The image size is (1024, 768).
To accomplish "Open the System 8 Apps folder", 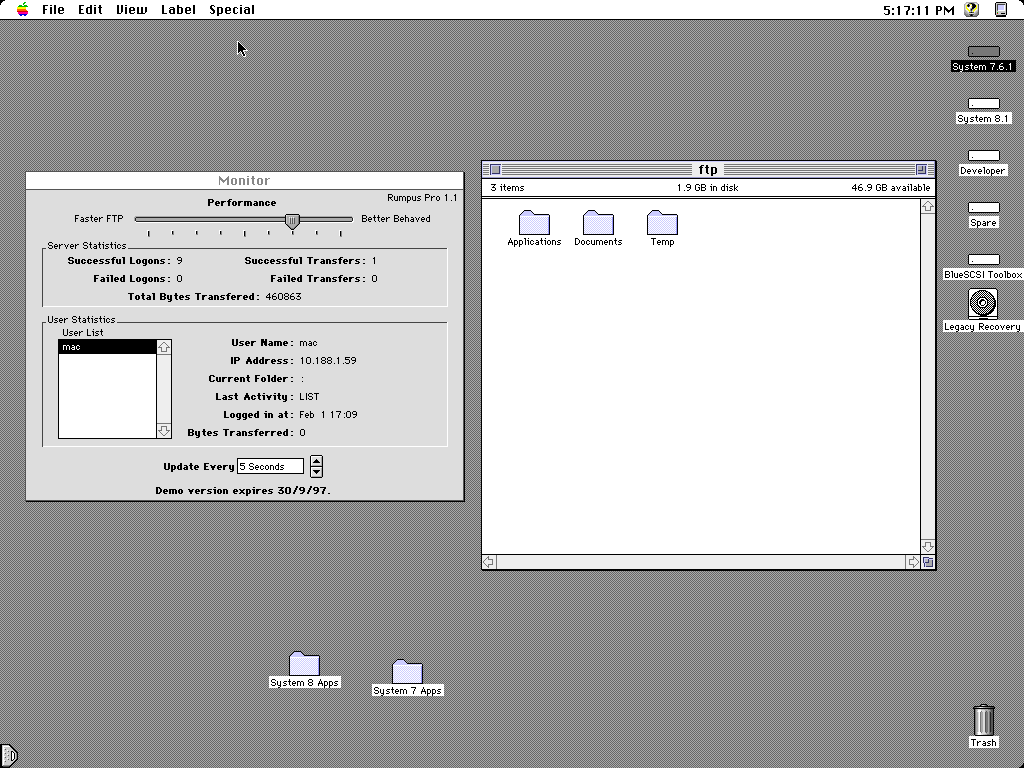I will [x=305, y=662].
